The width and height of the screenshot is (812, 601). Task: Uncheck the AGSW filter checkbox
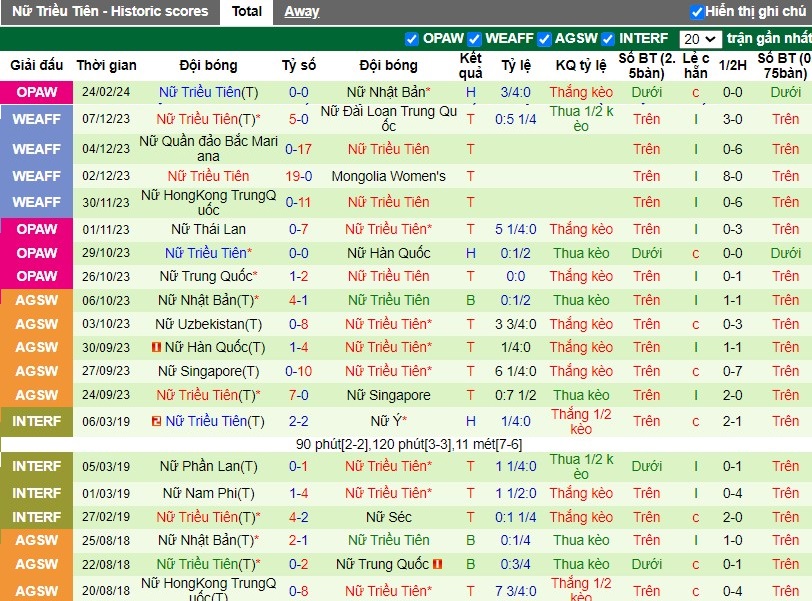(x=544, y=39)
